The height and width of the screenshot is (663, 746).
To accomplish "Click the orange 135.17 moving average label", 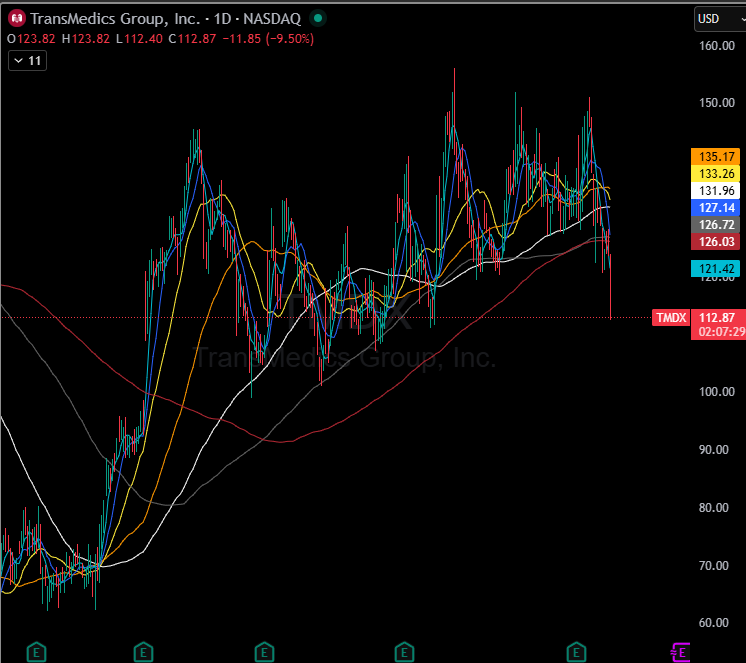I will (715, 156).
